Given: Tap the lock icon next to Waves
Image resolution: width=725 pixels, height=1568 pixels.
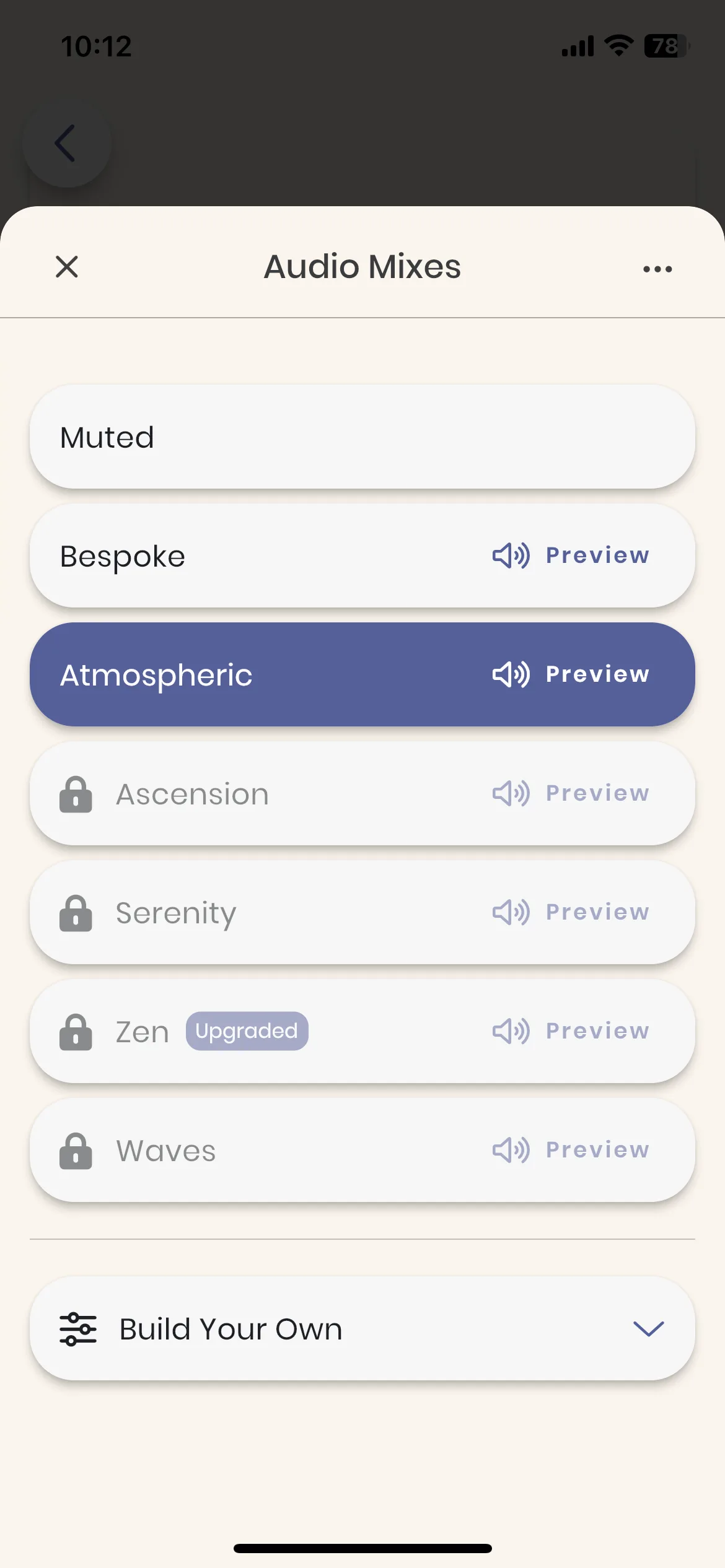Looking at the screenshot, I should 76,1151.
